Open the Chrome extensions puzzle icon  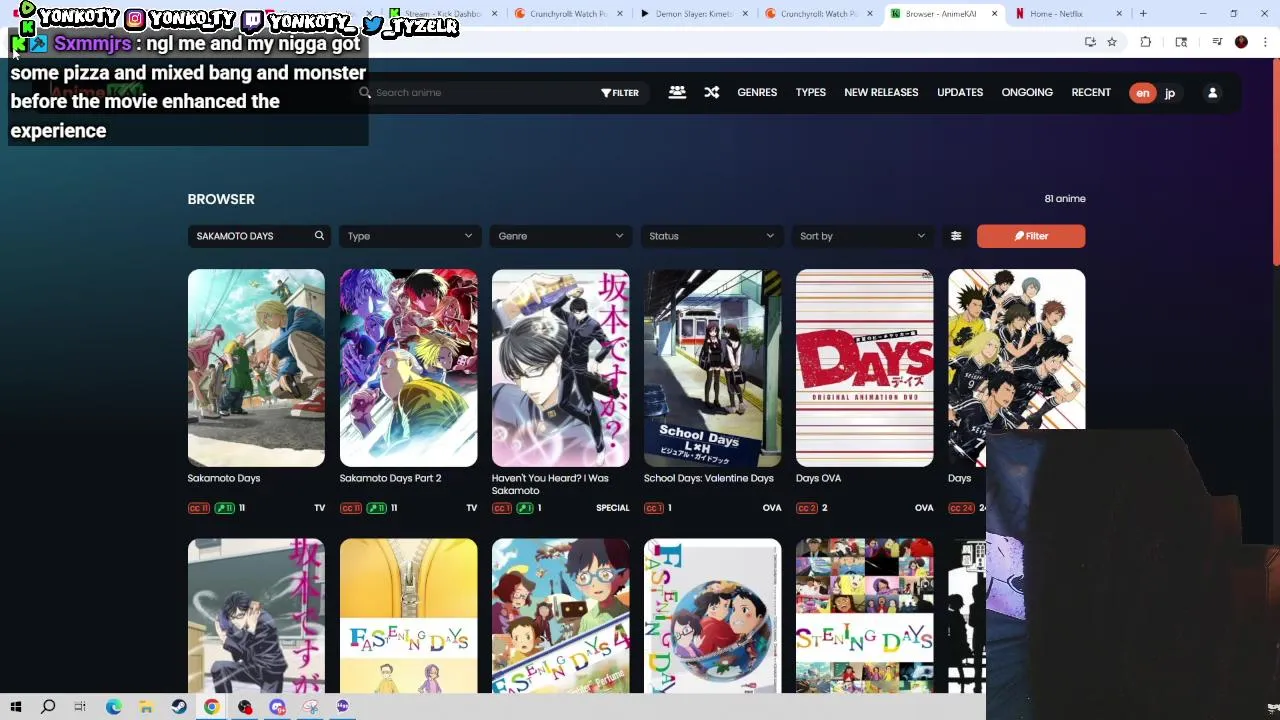point(1146,42)
